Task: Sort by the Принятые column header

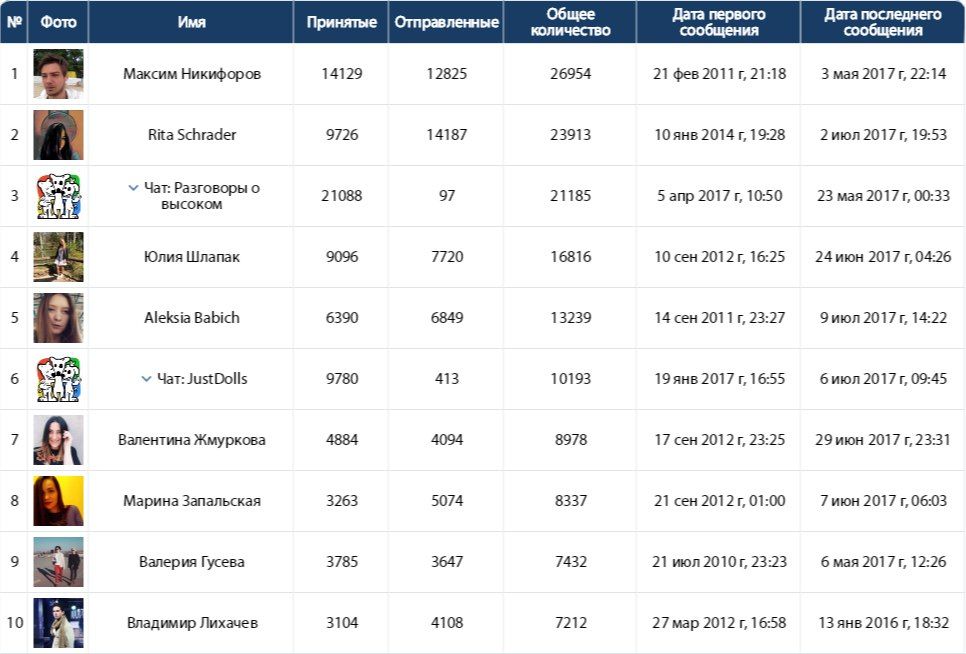Action: click(341, 22)
